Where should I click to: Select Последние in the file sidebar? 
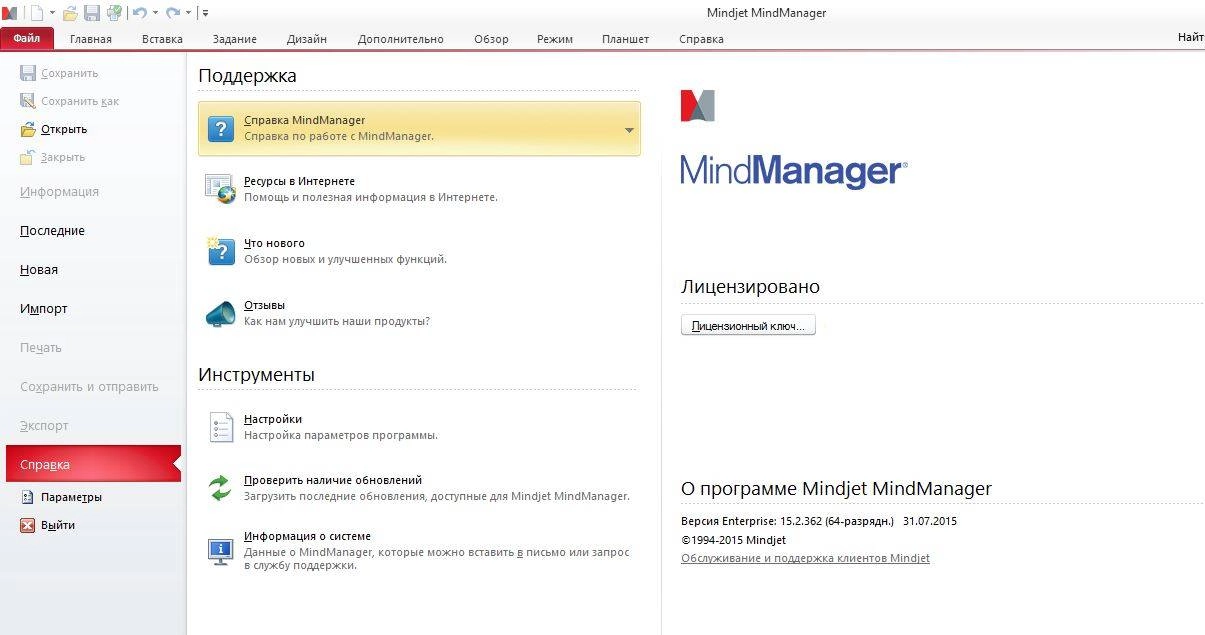[x=52, y=231]
